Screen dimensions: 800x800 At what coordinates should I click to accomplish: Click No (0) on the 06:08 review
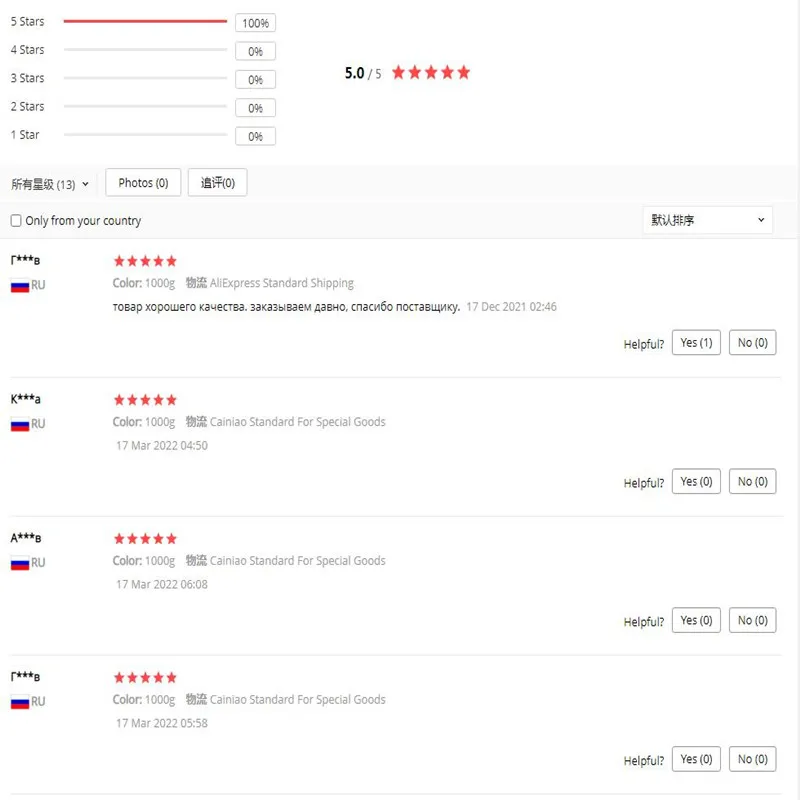[x=752, y=621]
